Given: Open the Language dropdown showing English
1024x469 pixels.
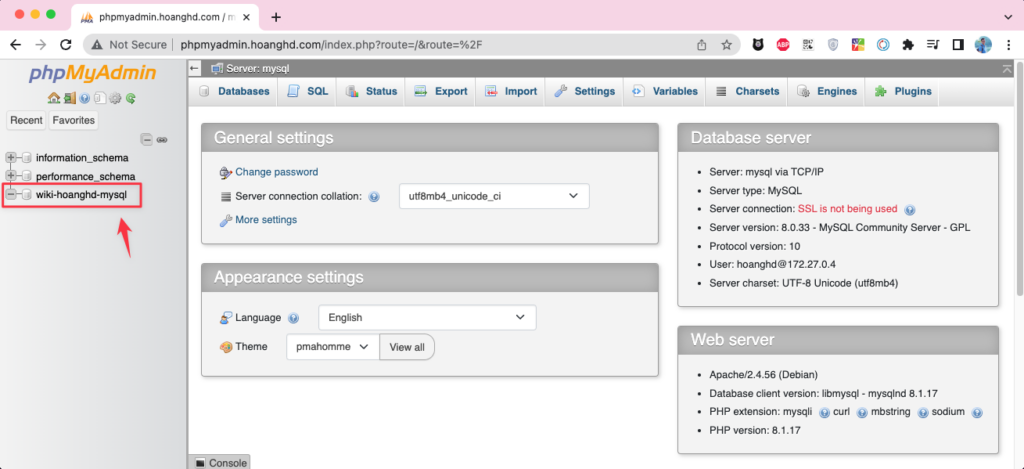Looking at the screenshot, I should pyautogui.click(x=427, y=317).
